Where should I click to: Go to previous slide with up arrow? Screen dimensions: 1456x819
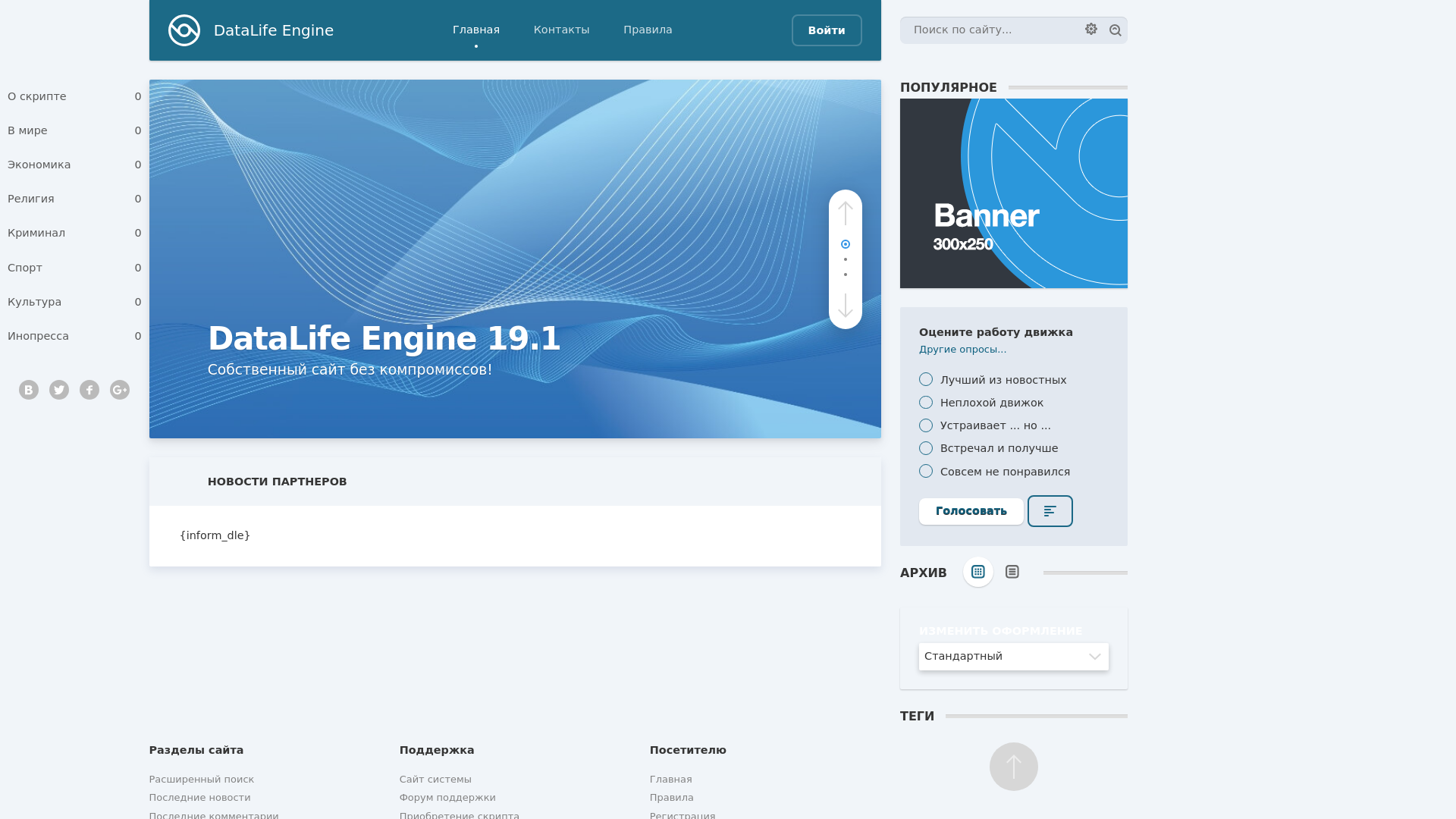[846, 213]
